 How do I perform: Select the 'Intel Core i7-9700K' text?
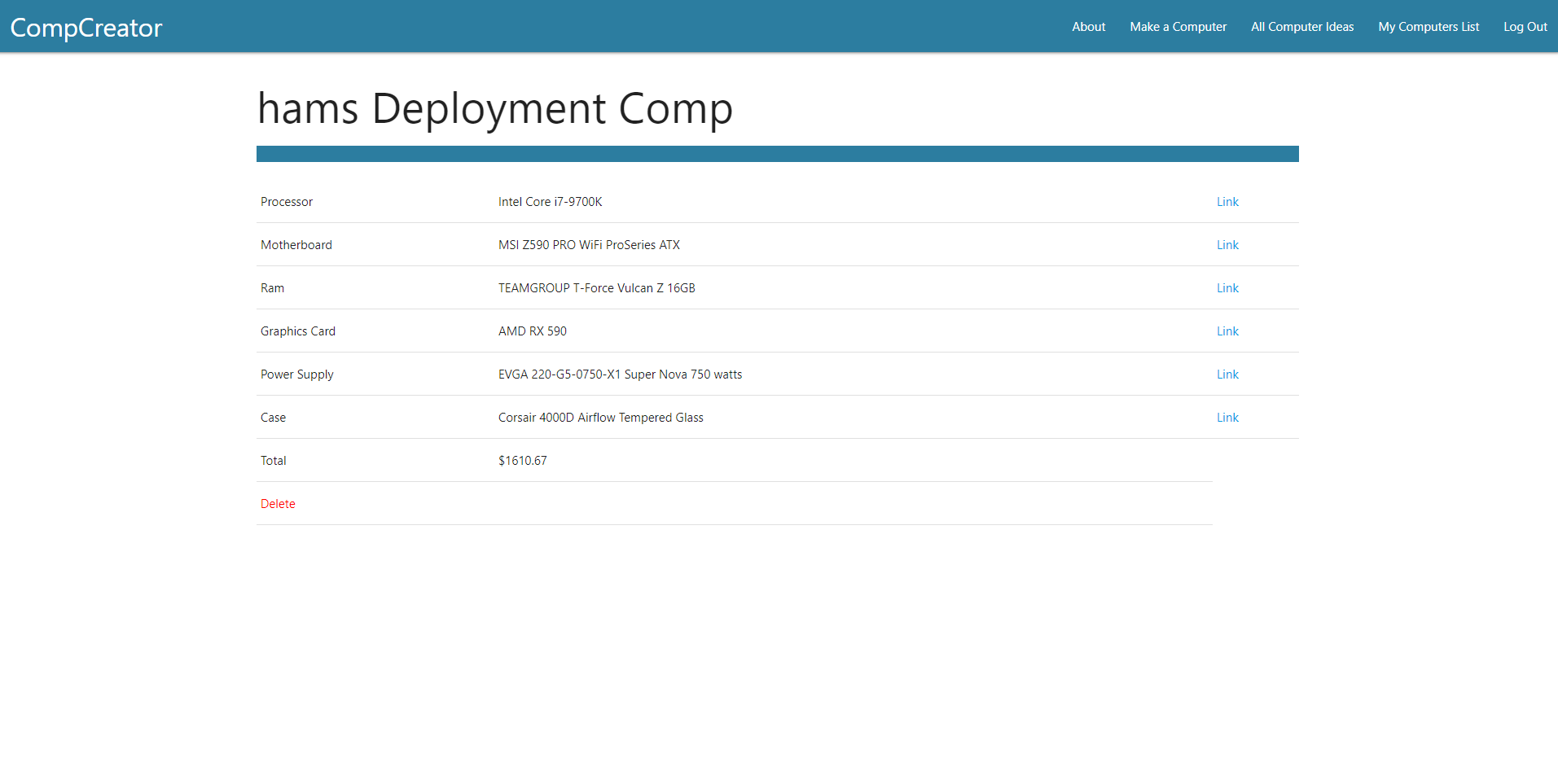point(551,202)
